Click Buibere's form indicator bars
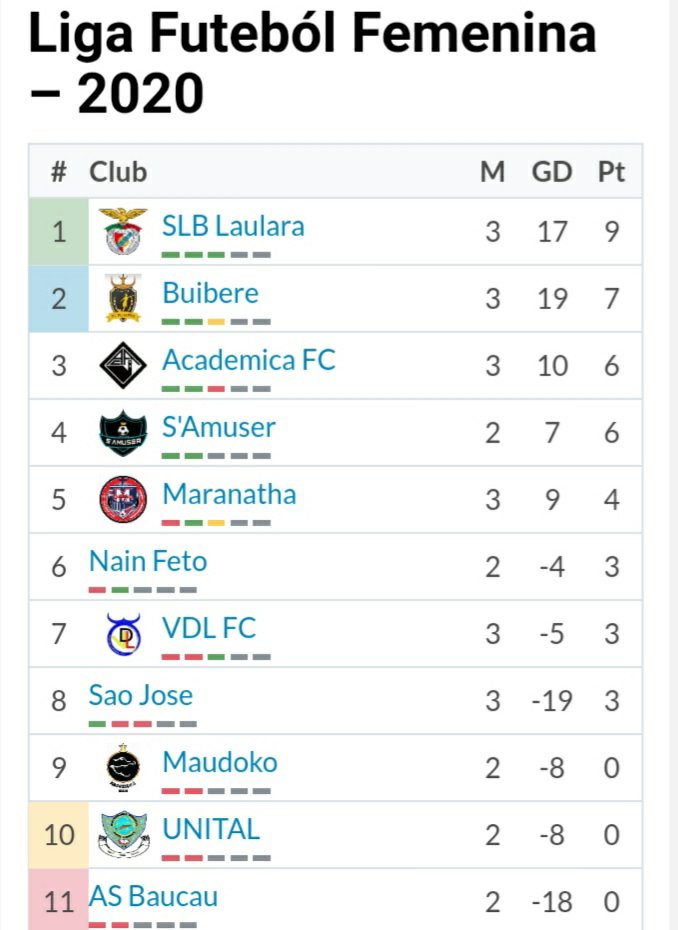 (x=216, y=322)
